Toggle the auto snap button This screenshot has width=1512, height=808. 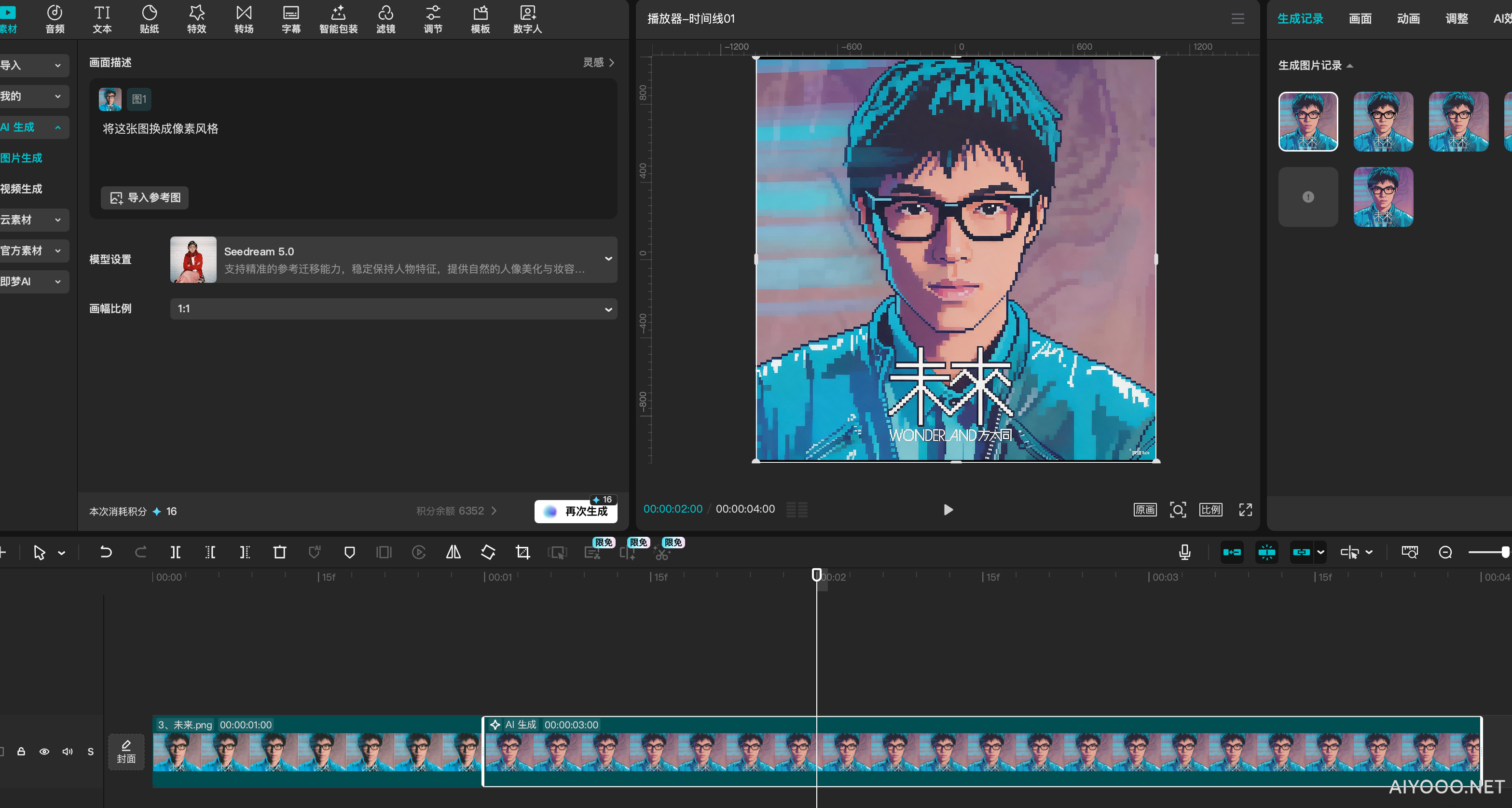click(x=1266, y=552)
